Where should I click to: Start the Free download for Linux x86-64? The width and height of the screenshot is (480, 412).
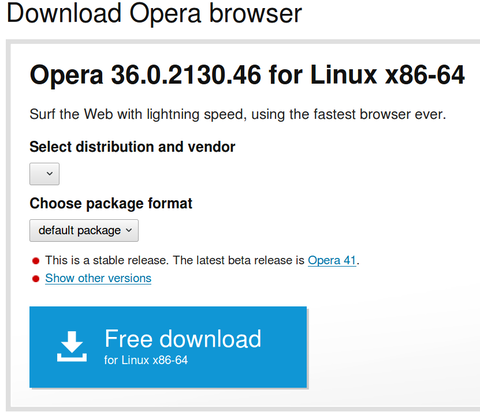168,347
